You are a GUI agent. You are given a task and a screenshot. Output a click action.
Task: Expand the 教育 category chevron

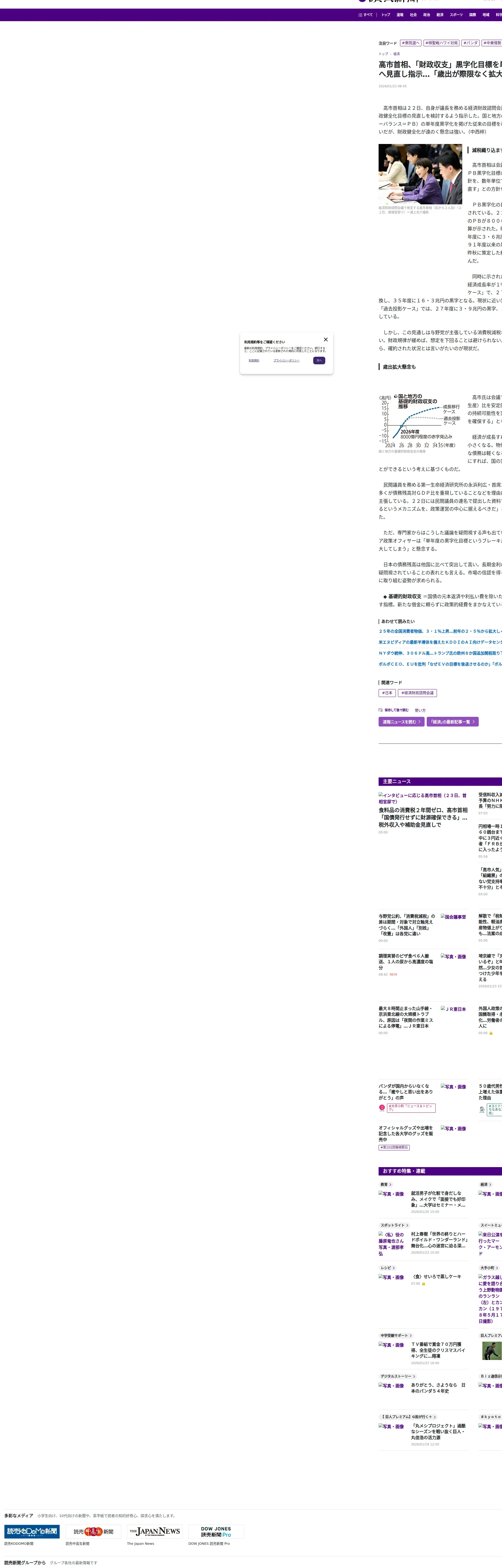(391, 1185)
